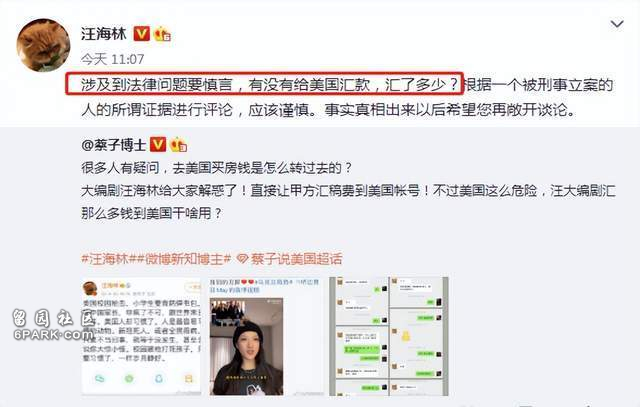Click the membership crown badge next to 汪海林
Viewport: 640px width, 407px height.
pyautogui.click(x=162, y=34)
